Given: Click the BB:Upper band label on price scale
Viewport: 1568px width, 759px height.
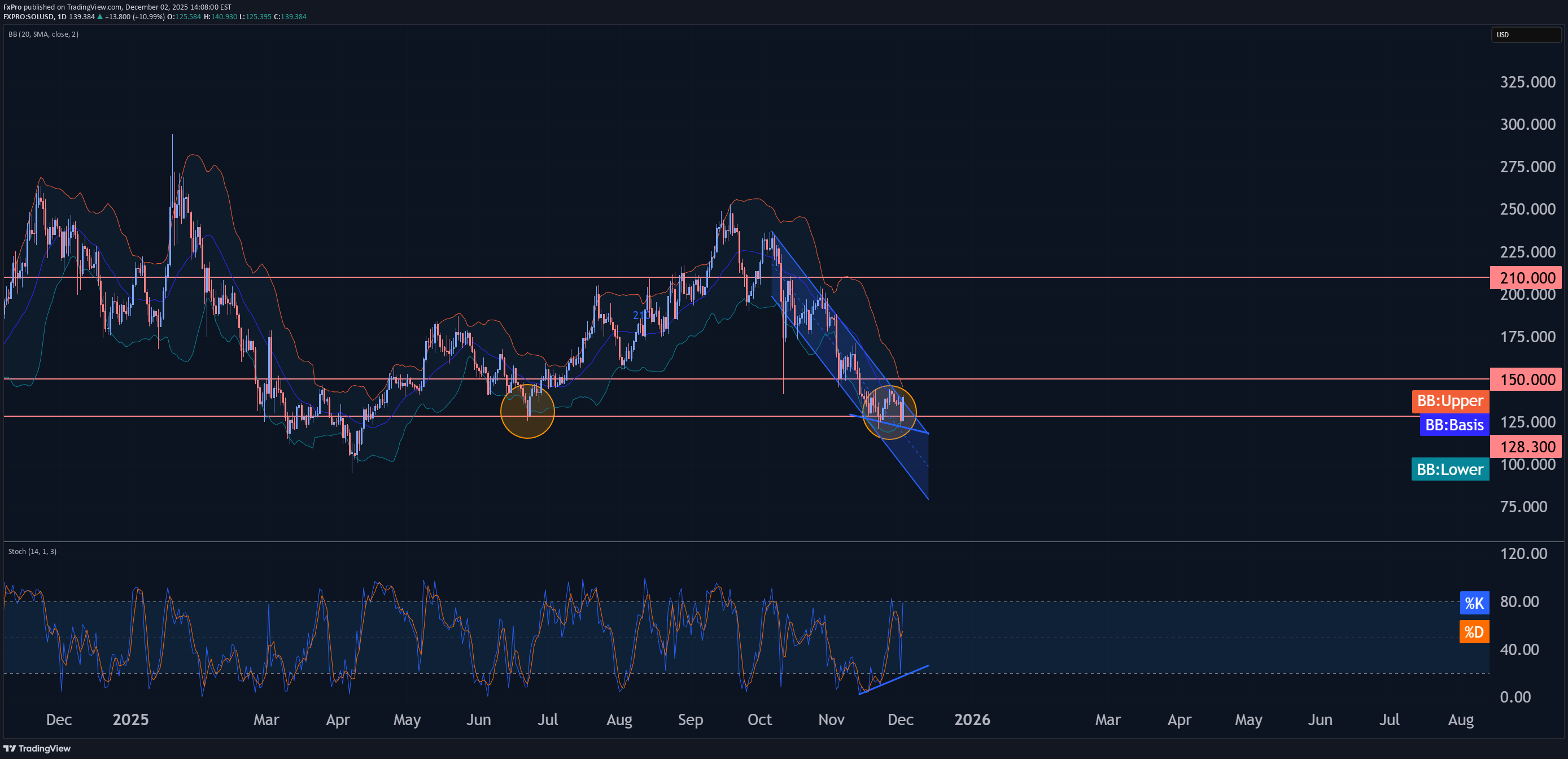Looking at the screenshot, I should [1450, 401].
